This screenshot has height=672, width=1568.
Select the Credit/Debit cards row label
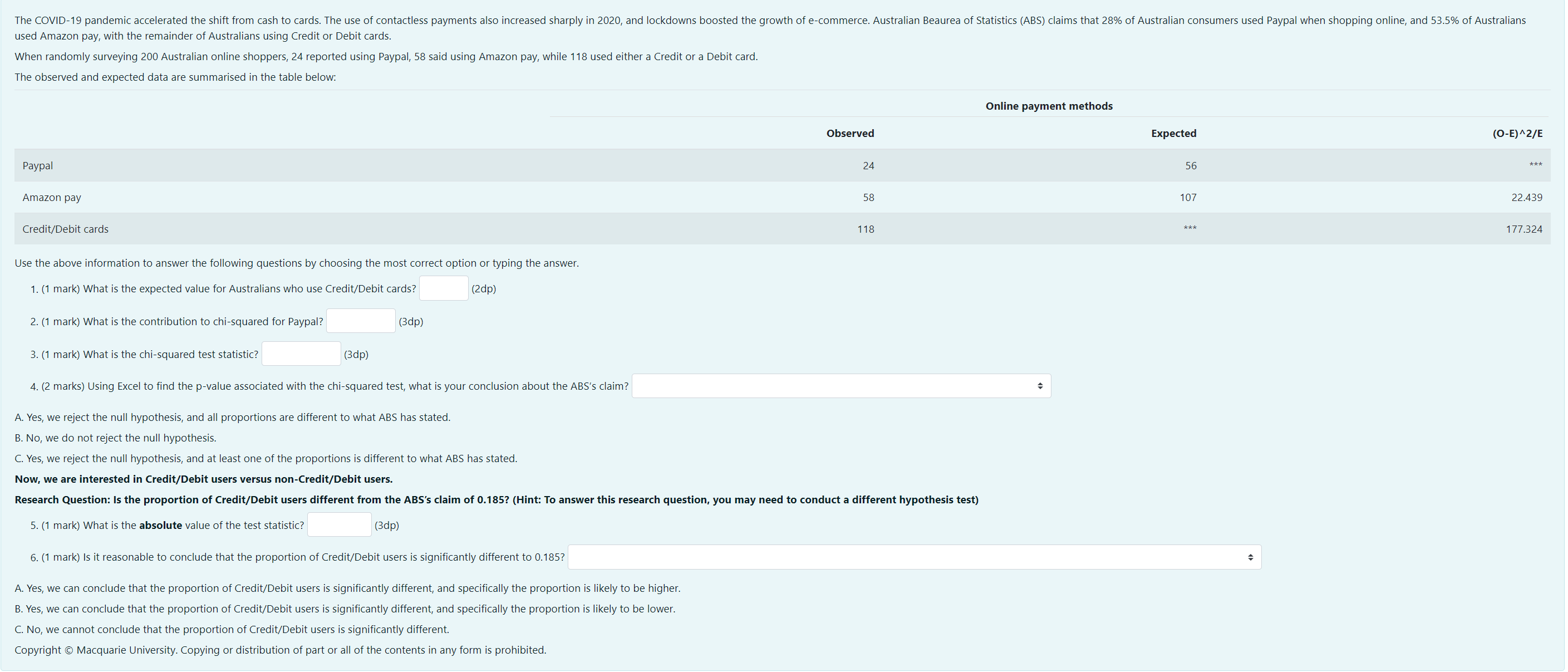click(65, 229)
